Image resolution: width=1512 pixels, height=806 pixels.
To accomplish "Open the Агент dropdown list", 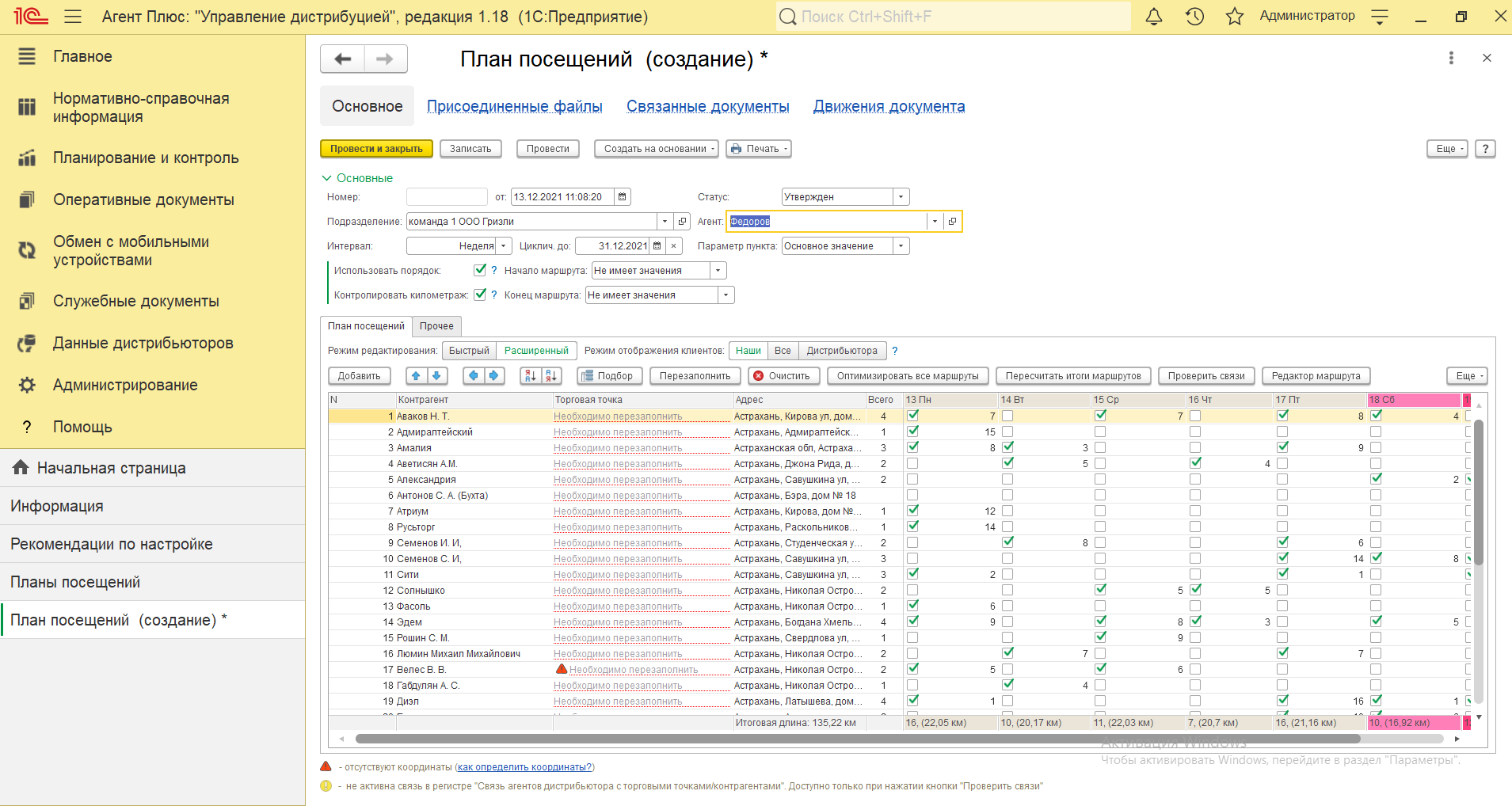I will (x=935, y=222).
